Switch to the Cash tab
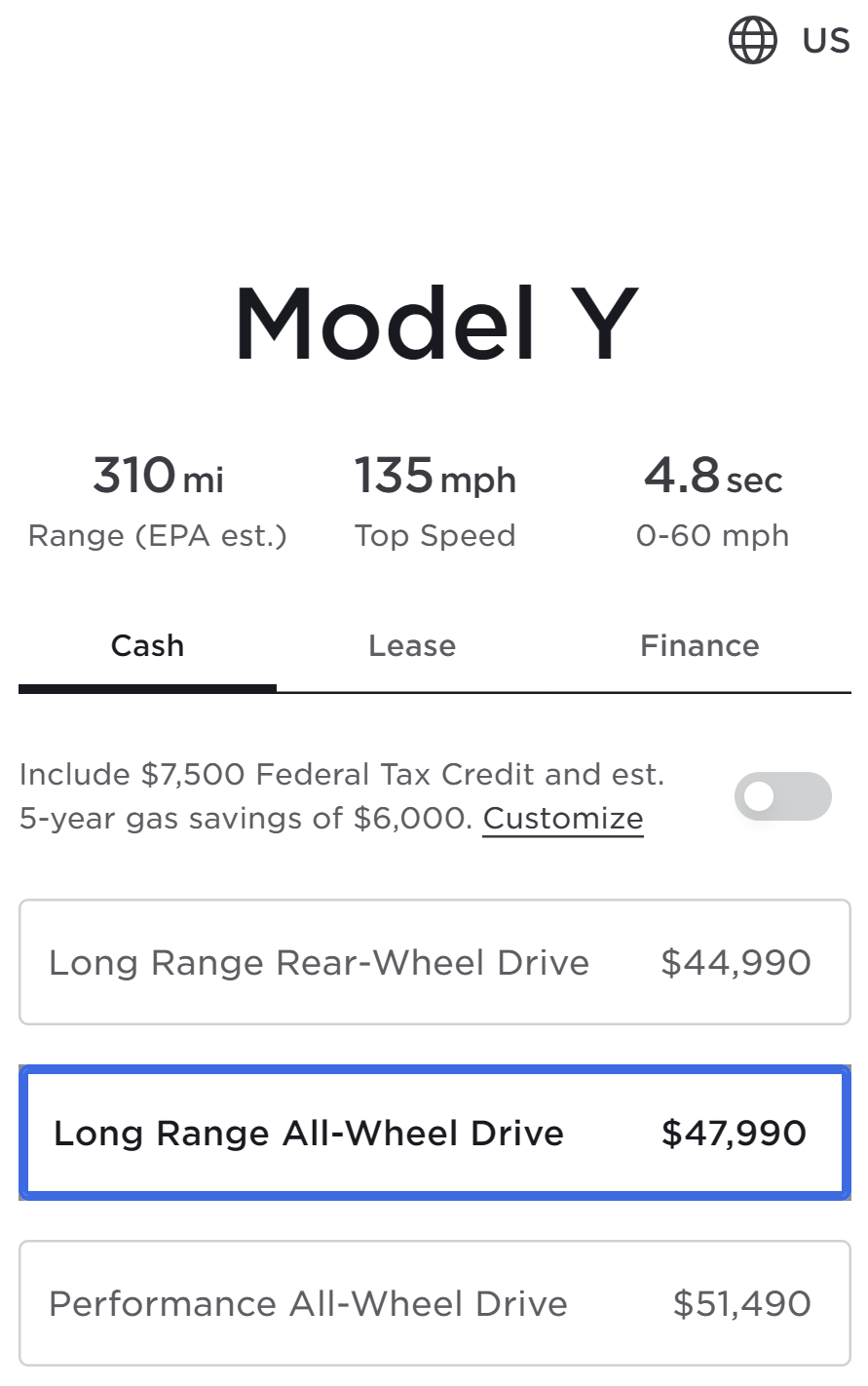The height and width of the screenshot is (1386, 868). 147,646
